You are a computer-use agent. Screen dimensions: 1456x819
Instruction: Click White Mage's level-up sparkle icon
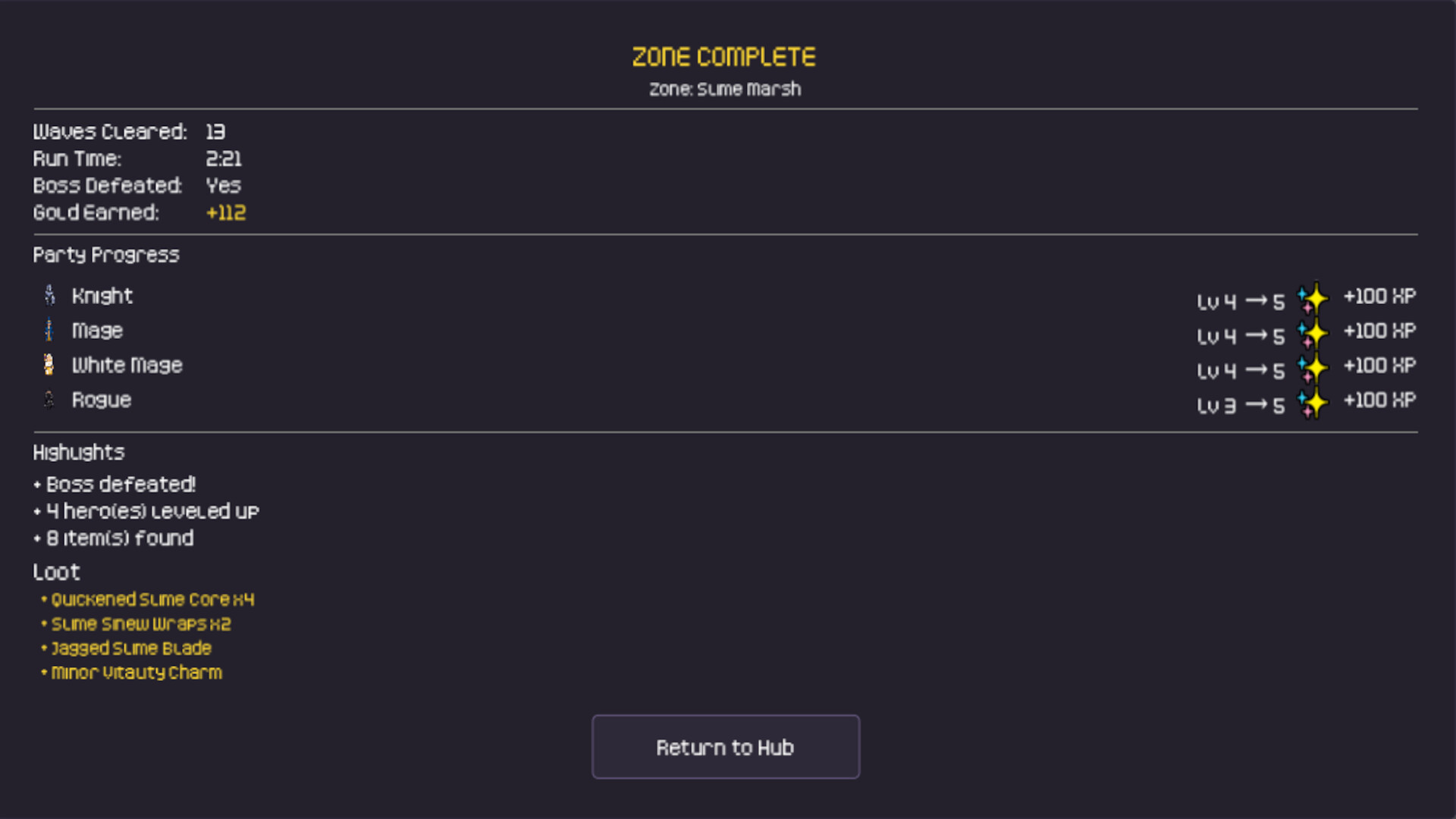pyautogui.click(x=1313, y=369)
